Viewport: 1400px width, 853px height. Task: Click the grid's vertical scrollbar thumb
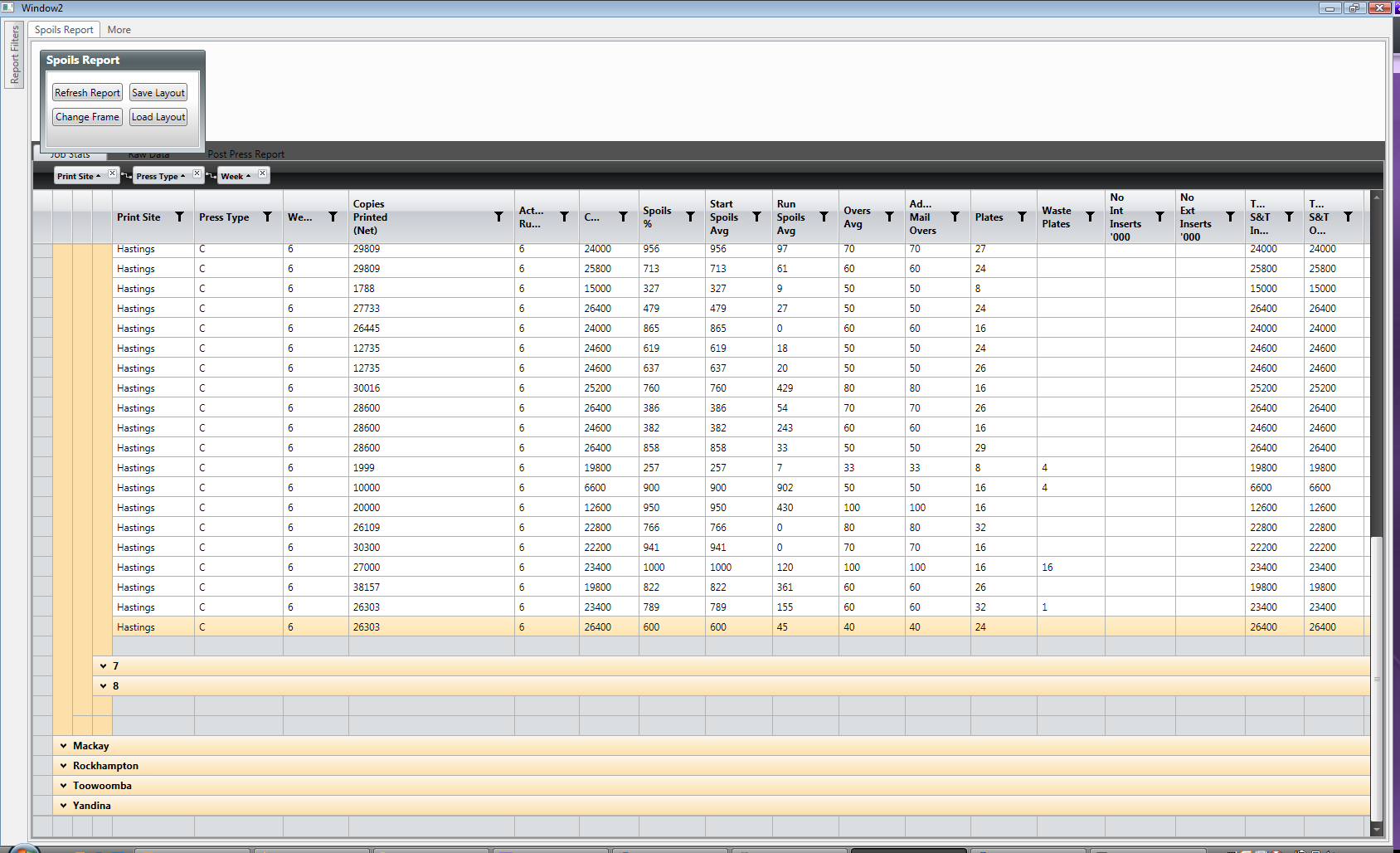click(1377, 678)
